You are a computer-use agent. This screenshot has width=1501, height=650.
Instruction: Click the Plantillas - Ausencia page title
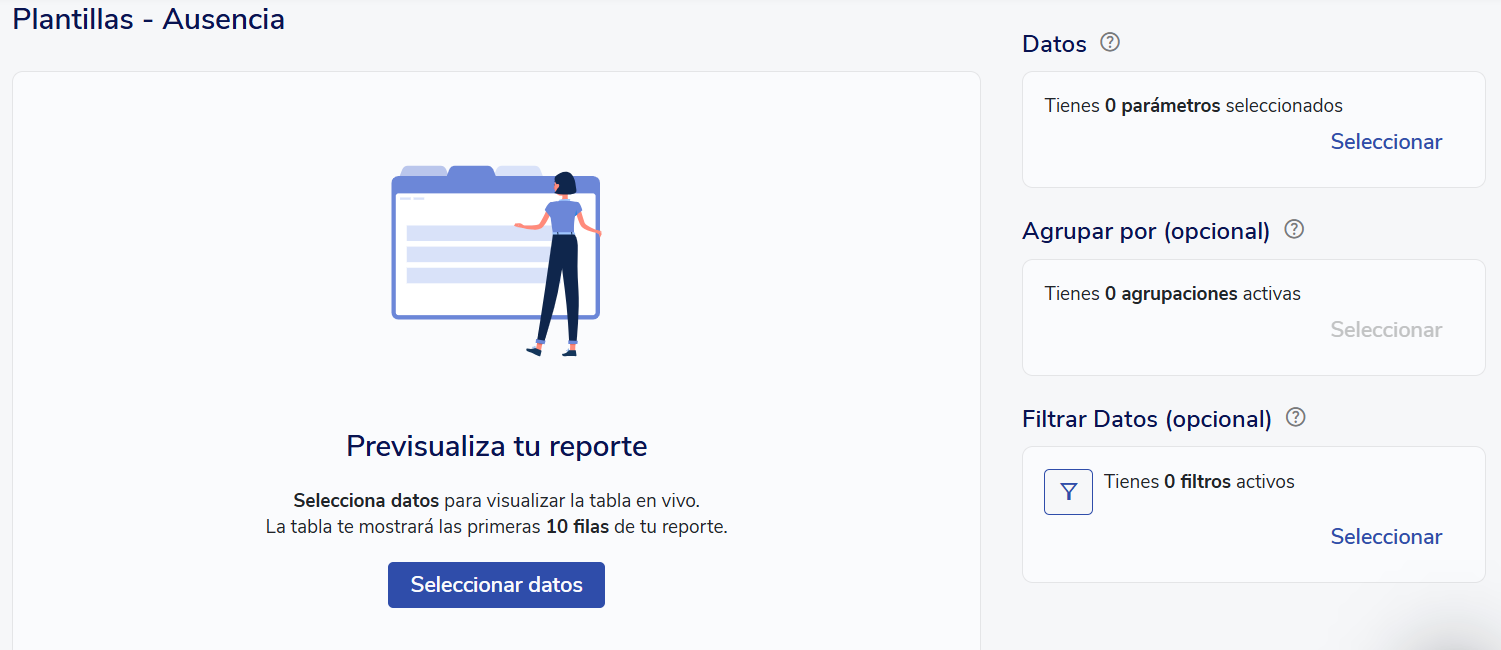coord(148,19)
